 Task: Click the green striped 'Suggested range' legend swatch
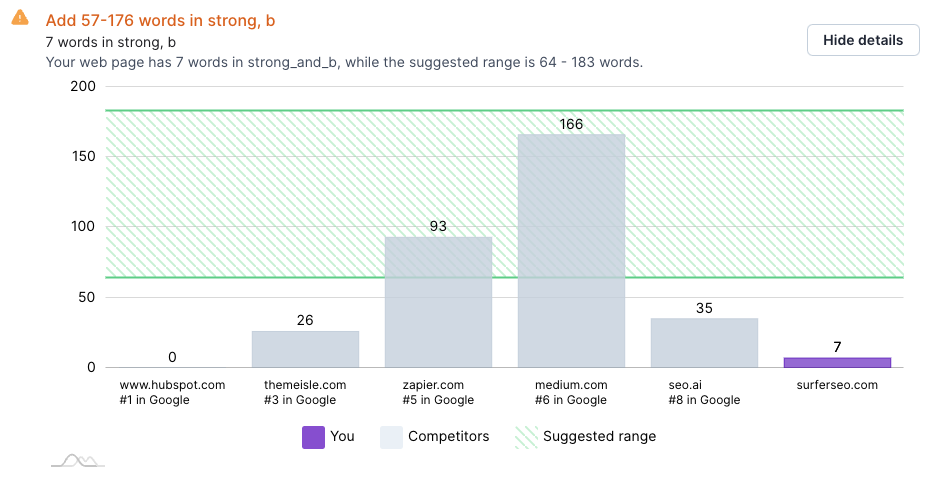(524, 437)
